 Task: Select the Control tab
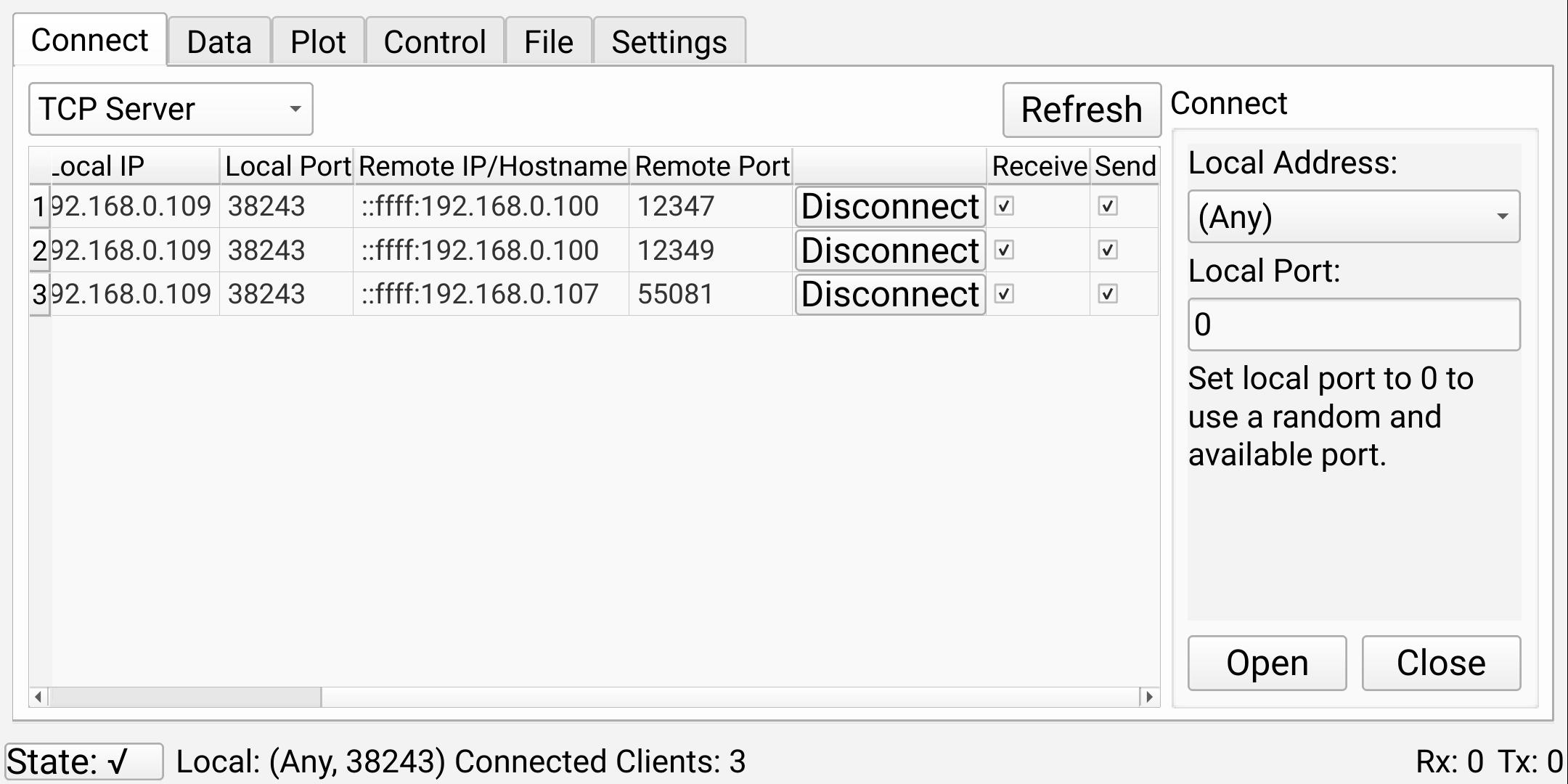tap(435, 42)
